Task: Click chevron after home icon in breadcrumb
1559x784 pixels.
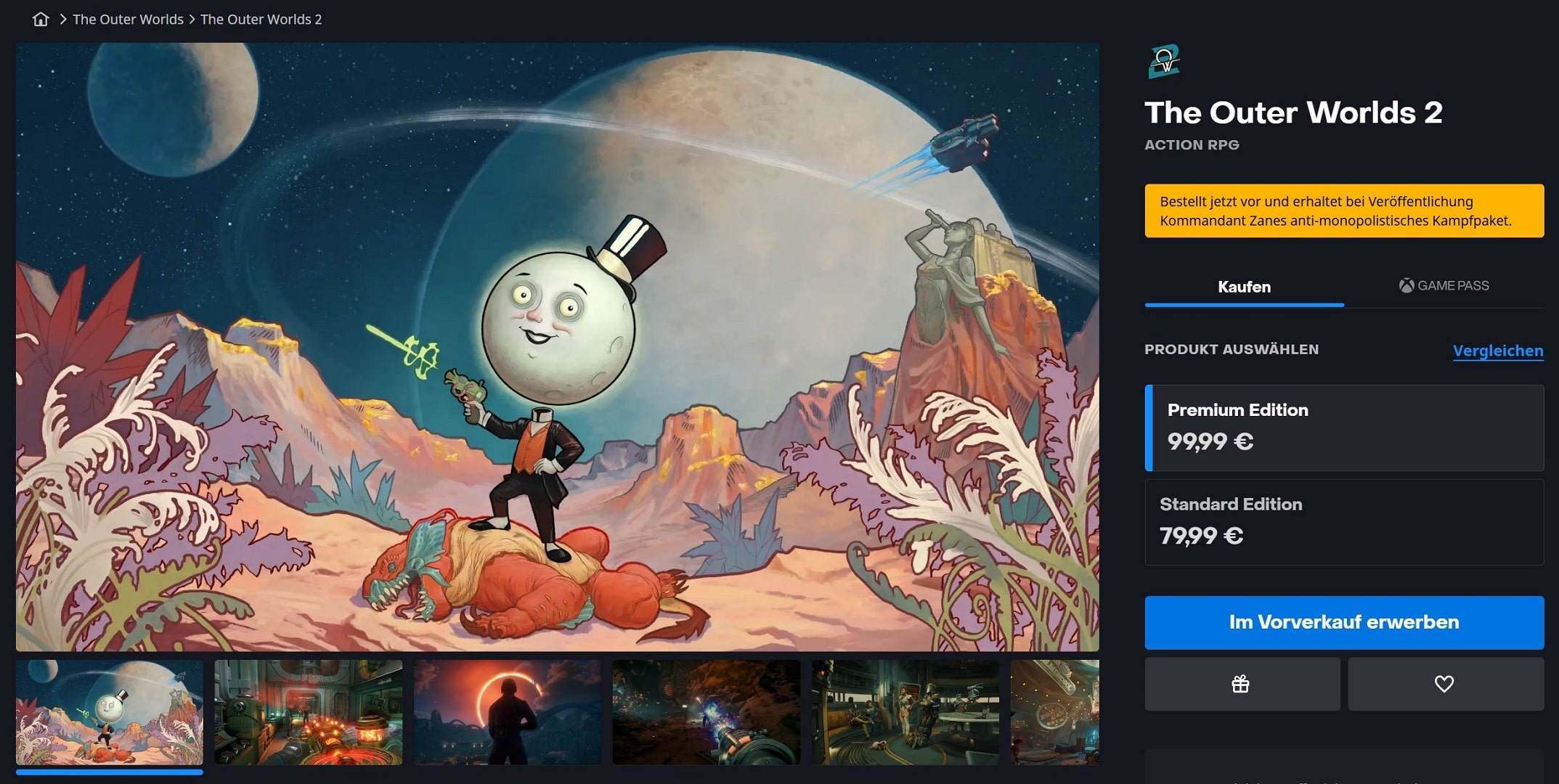Action: (x=63, y=20)
